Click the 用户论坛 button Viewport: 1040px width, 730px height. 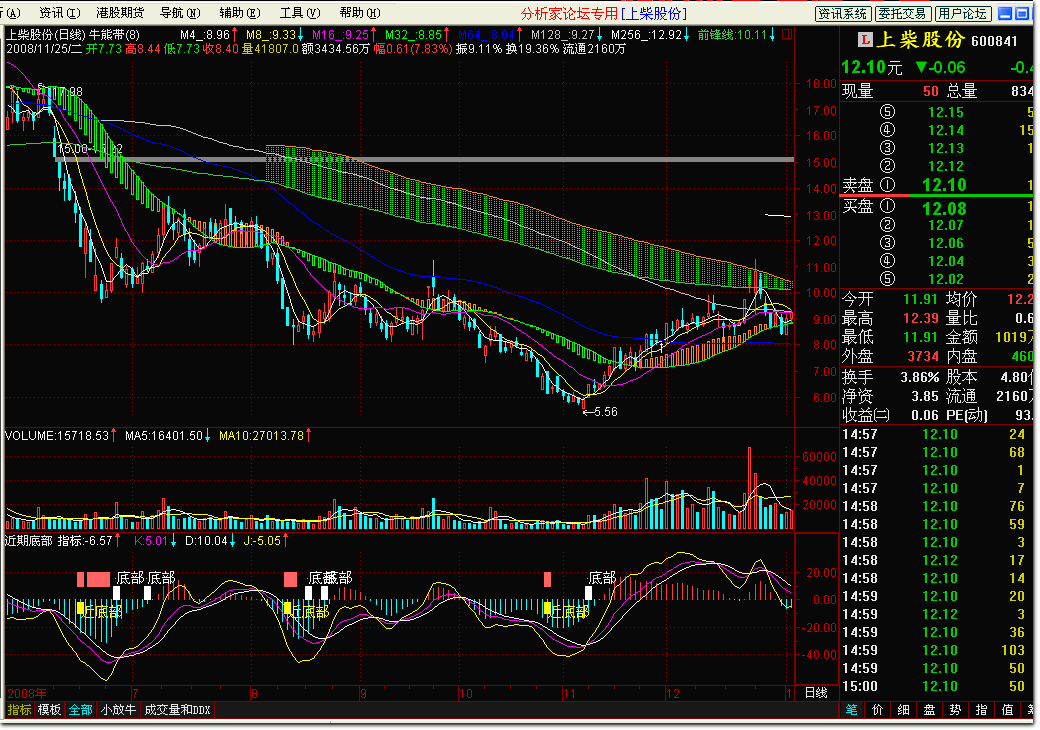pyautogui.click(x=963, y=14)
